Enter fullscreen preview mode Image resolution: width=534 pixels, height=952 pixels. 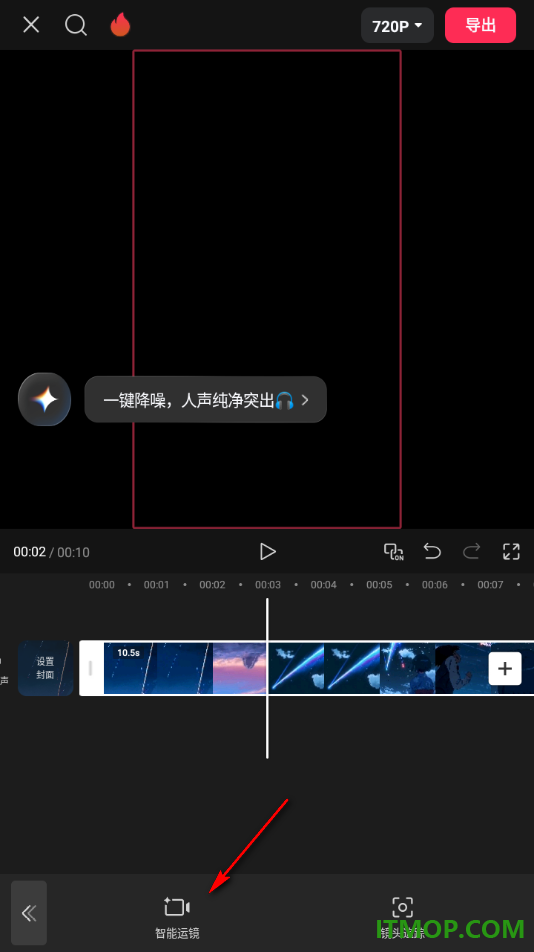pyautogui.click(x=512, y=551)
